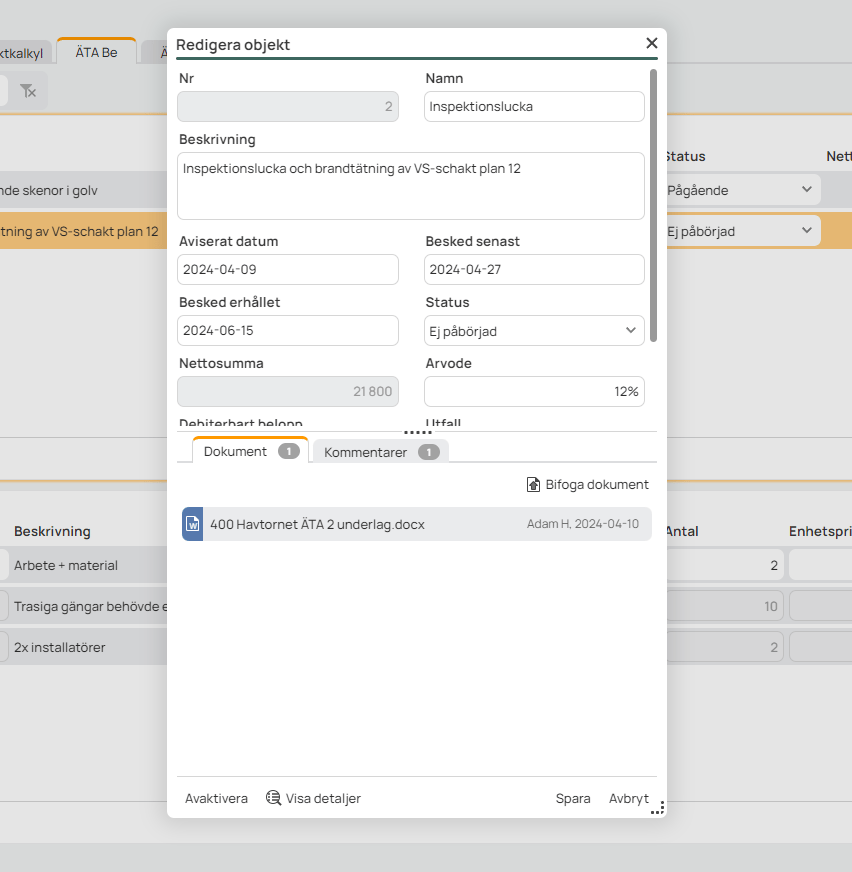The height and width of the screenshot is (872, 852).
Task: Click the Nettosumma field showing 21 800
Action: [x=288, y=392]
